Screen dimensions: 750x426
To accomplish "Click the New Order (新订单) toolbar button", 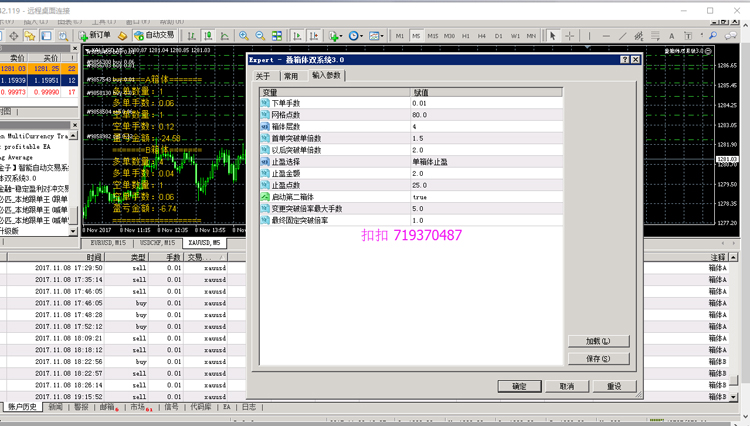I will pyautogui.click(x=94, y=35).
